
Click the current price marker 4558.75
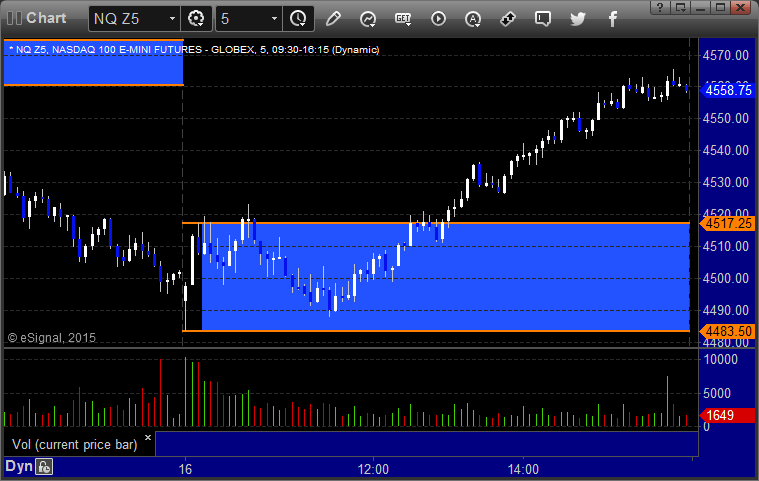(x=728, y=90)
